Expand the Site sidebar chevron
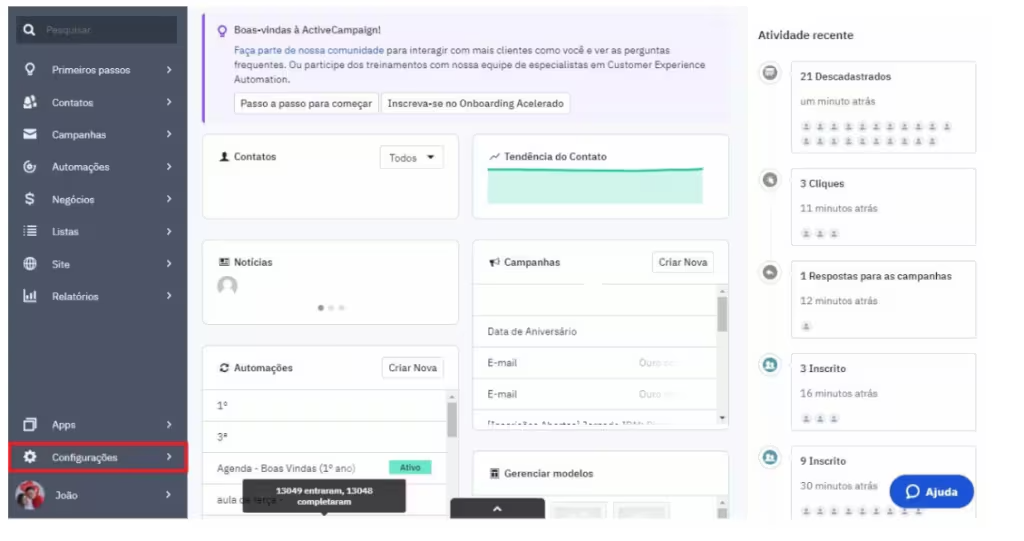This screenshot has height=541, width=1024. coord(169,263)
